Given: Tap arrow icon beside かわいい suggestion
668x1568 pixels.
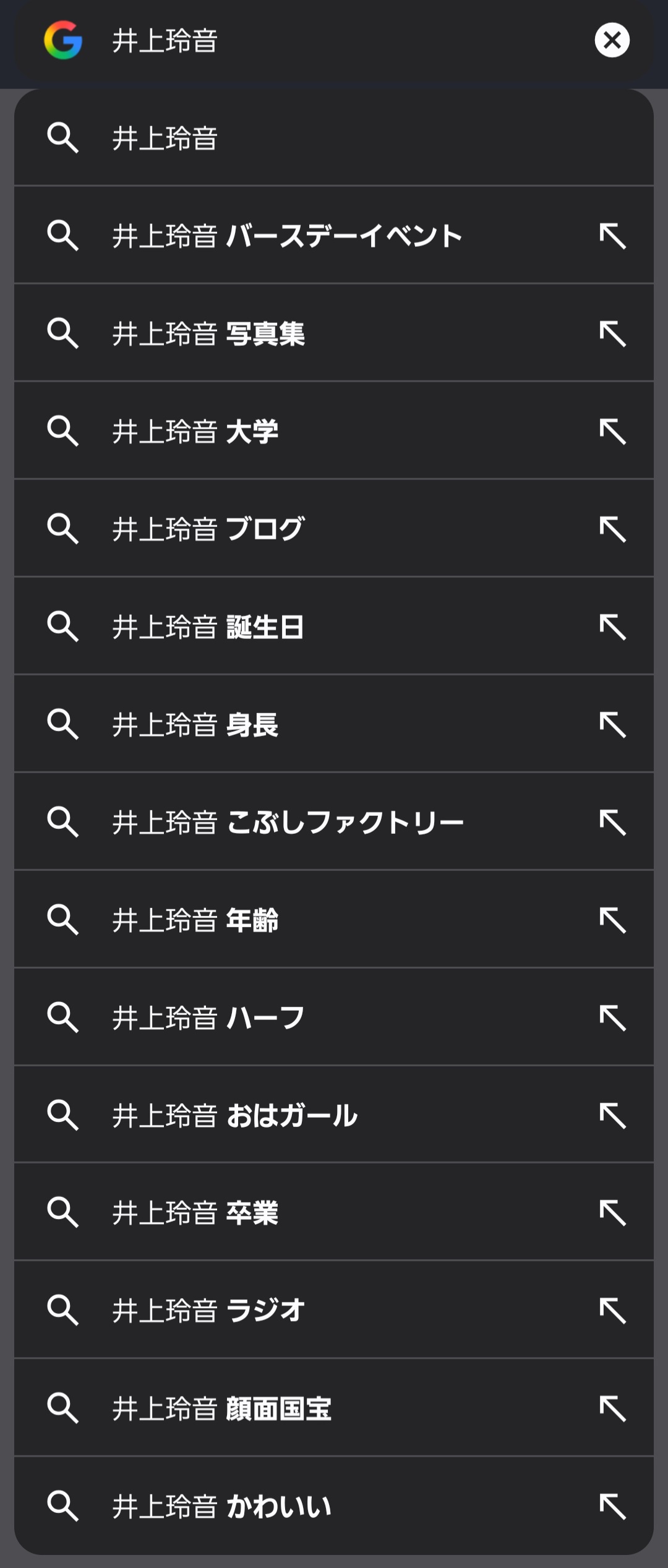Looking at the screenshot, I should click(x=612, y=1506).
